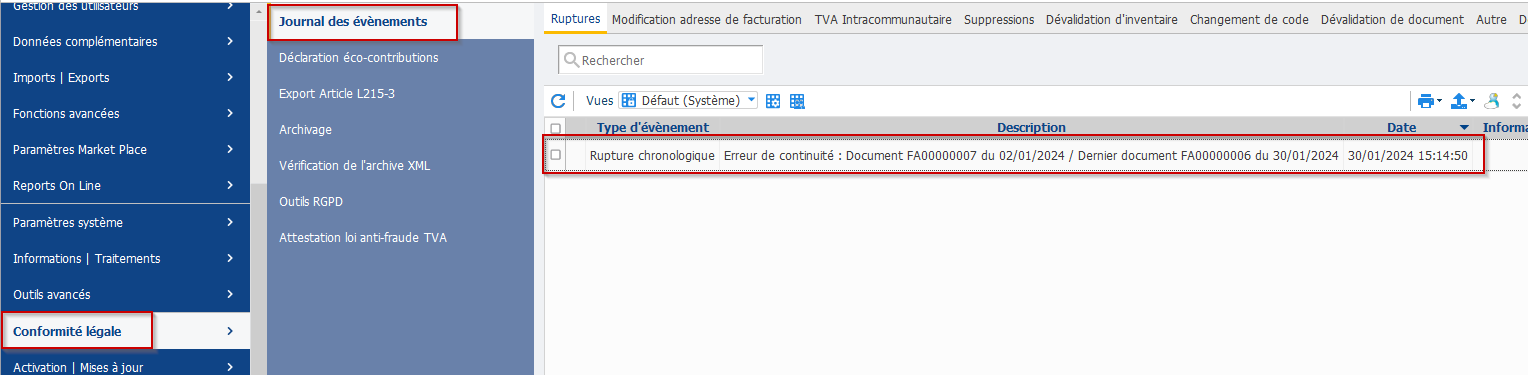
Task: Open Attestation loi anti-fraude TVA
Action: (x=362, y=237)
